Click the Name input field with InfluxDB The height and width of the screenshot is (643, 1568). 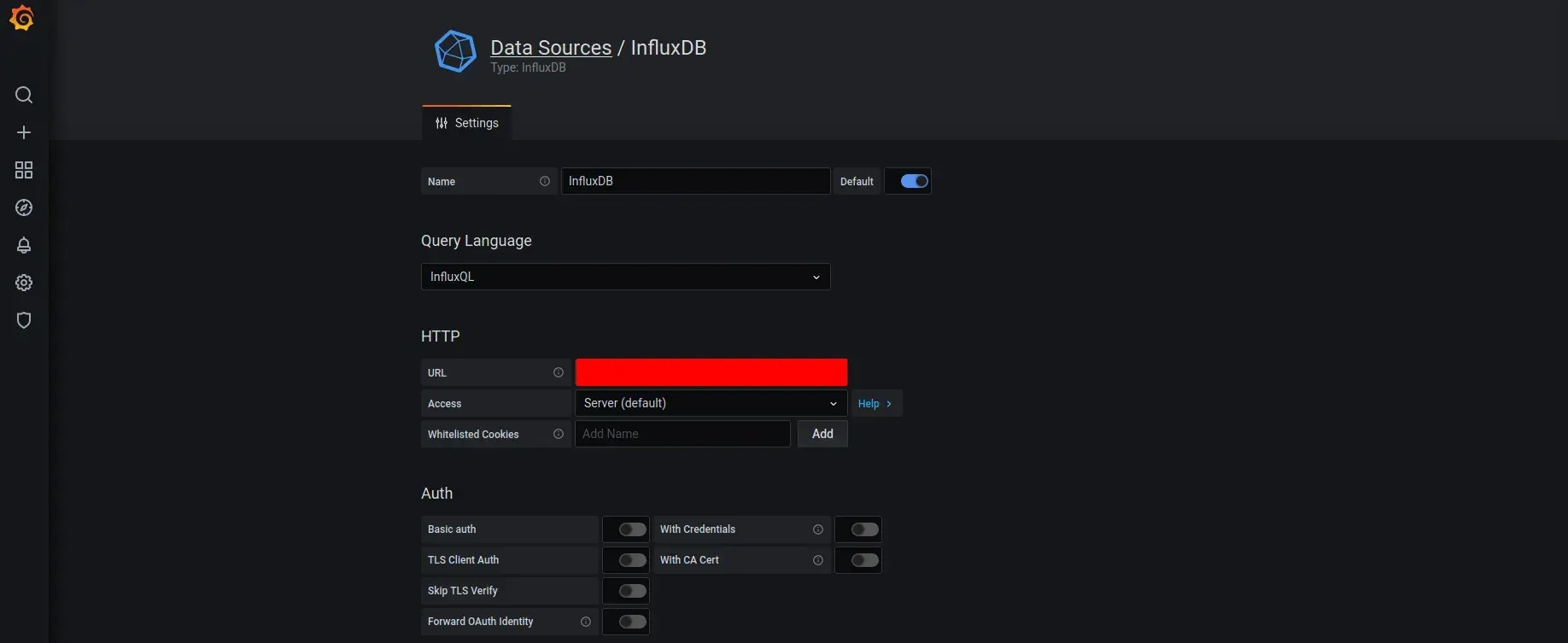pyautogui.click(x=695, y=181)
